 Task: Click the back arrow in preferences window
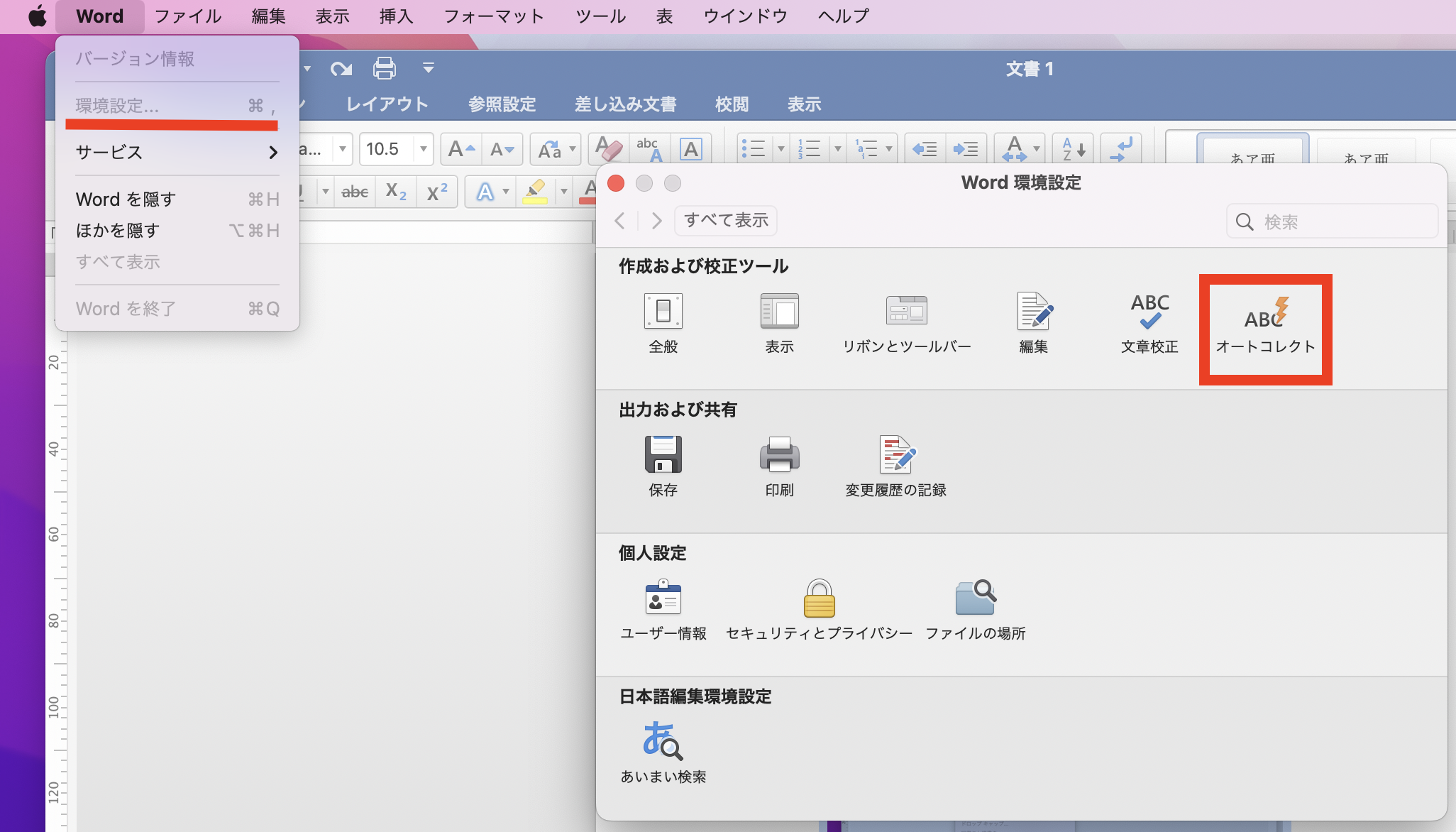(x=620, y=221)
